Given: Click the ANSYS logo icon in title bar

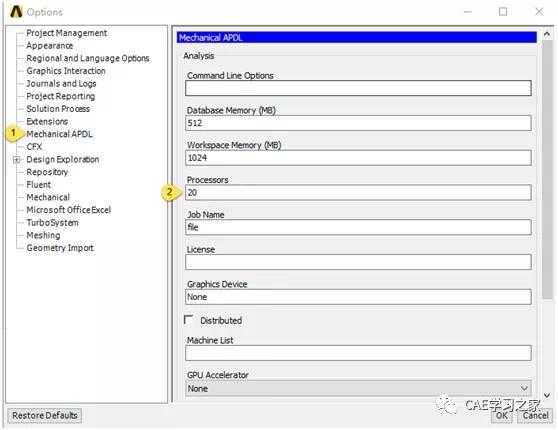Looking at the screenshot, I should tap(16, 12).
